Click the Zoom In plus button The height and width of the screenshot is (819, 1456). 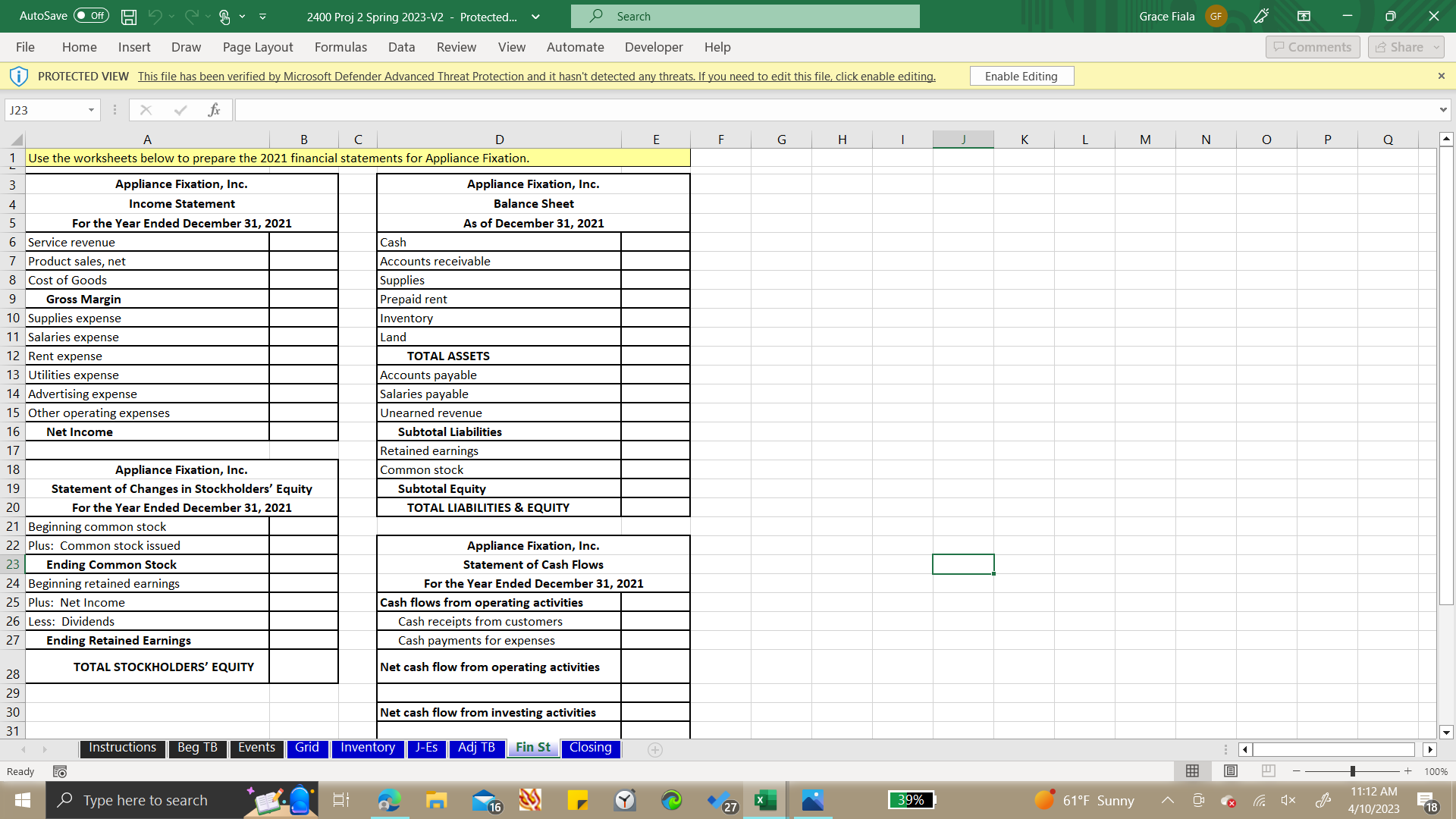point(1408,771)
